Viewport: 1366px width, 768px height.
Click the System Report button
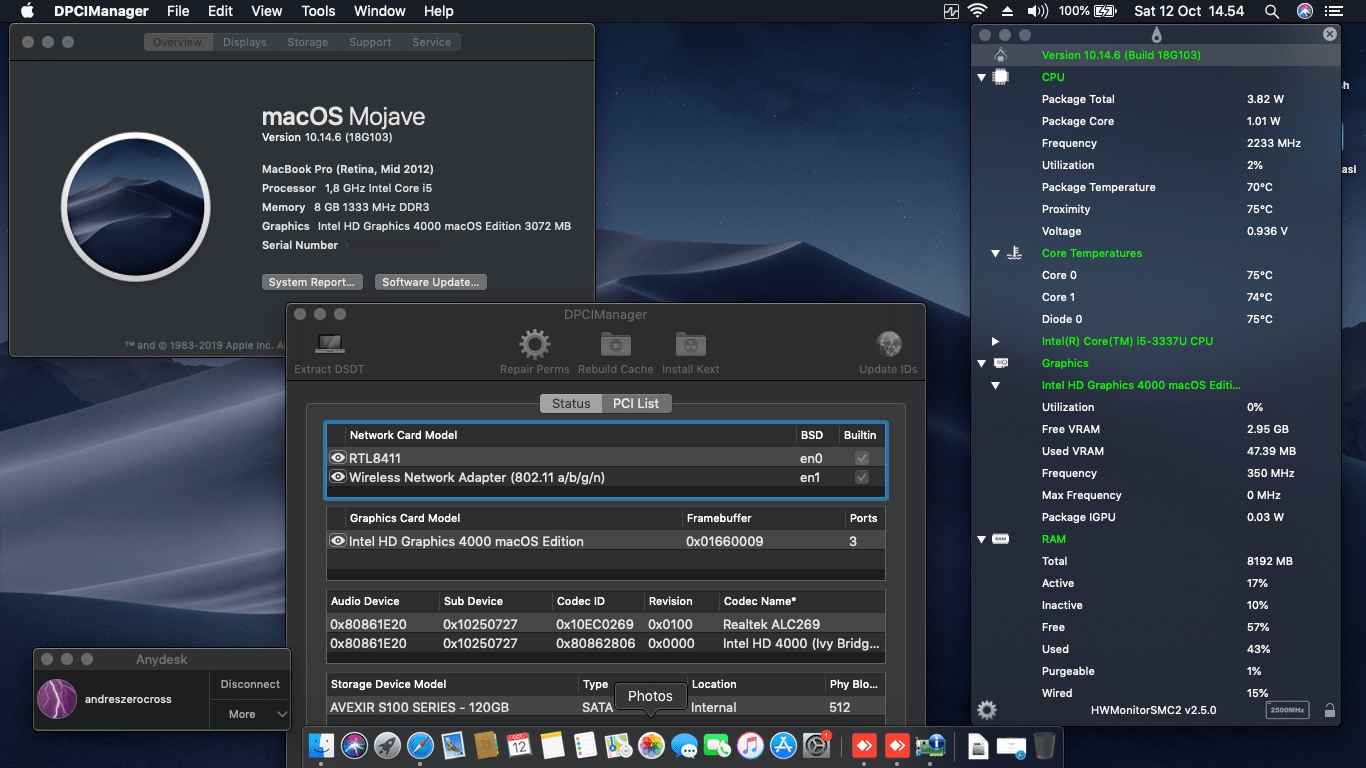(312, 282)
